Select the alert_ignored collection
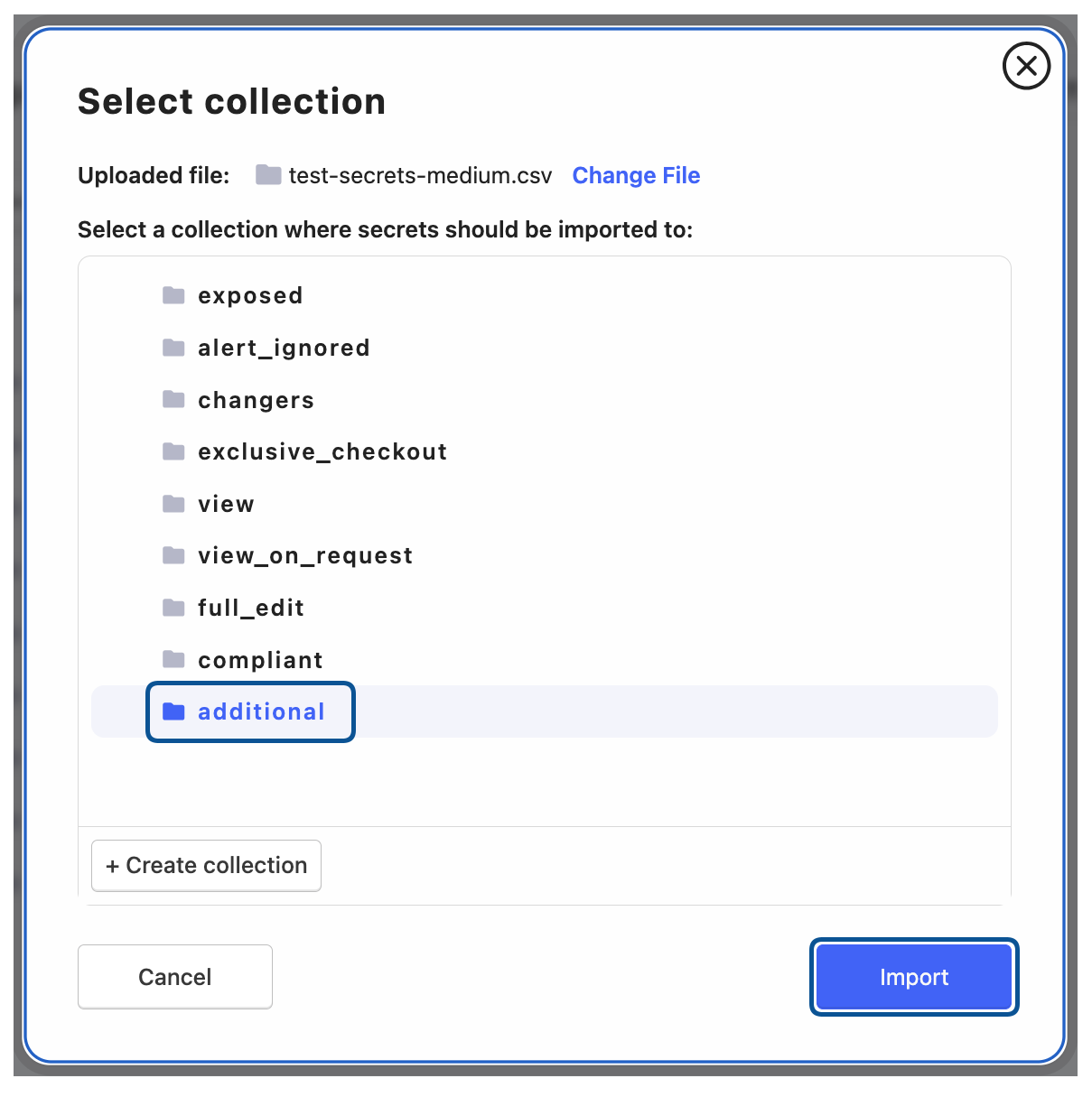Screen dimensions: 1092x1097 coord(284,348)
